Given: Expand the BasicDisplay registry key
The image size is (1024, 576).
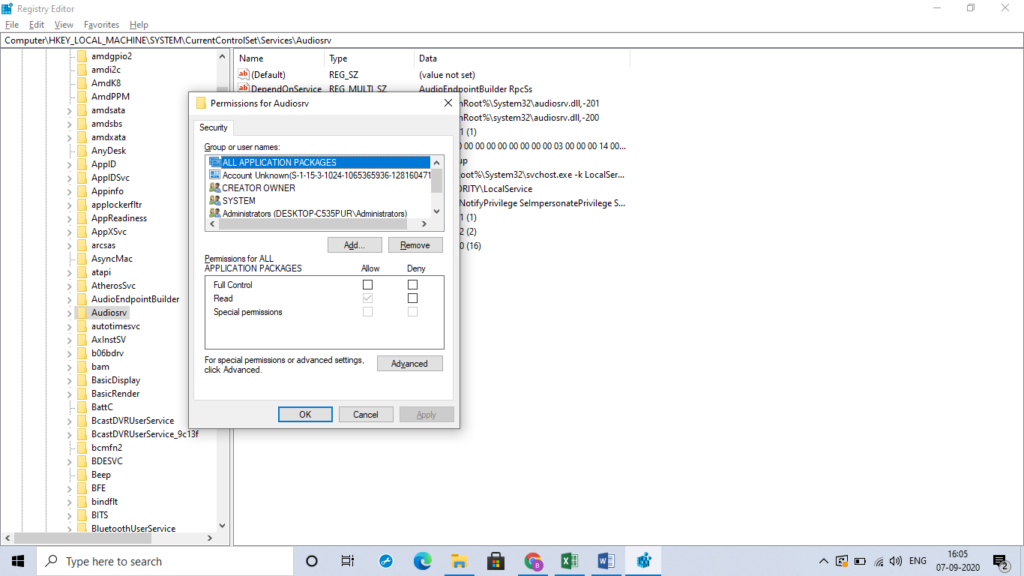Looking at the screenshot, I should (70, 380).
